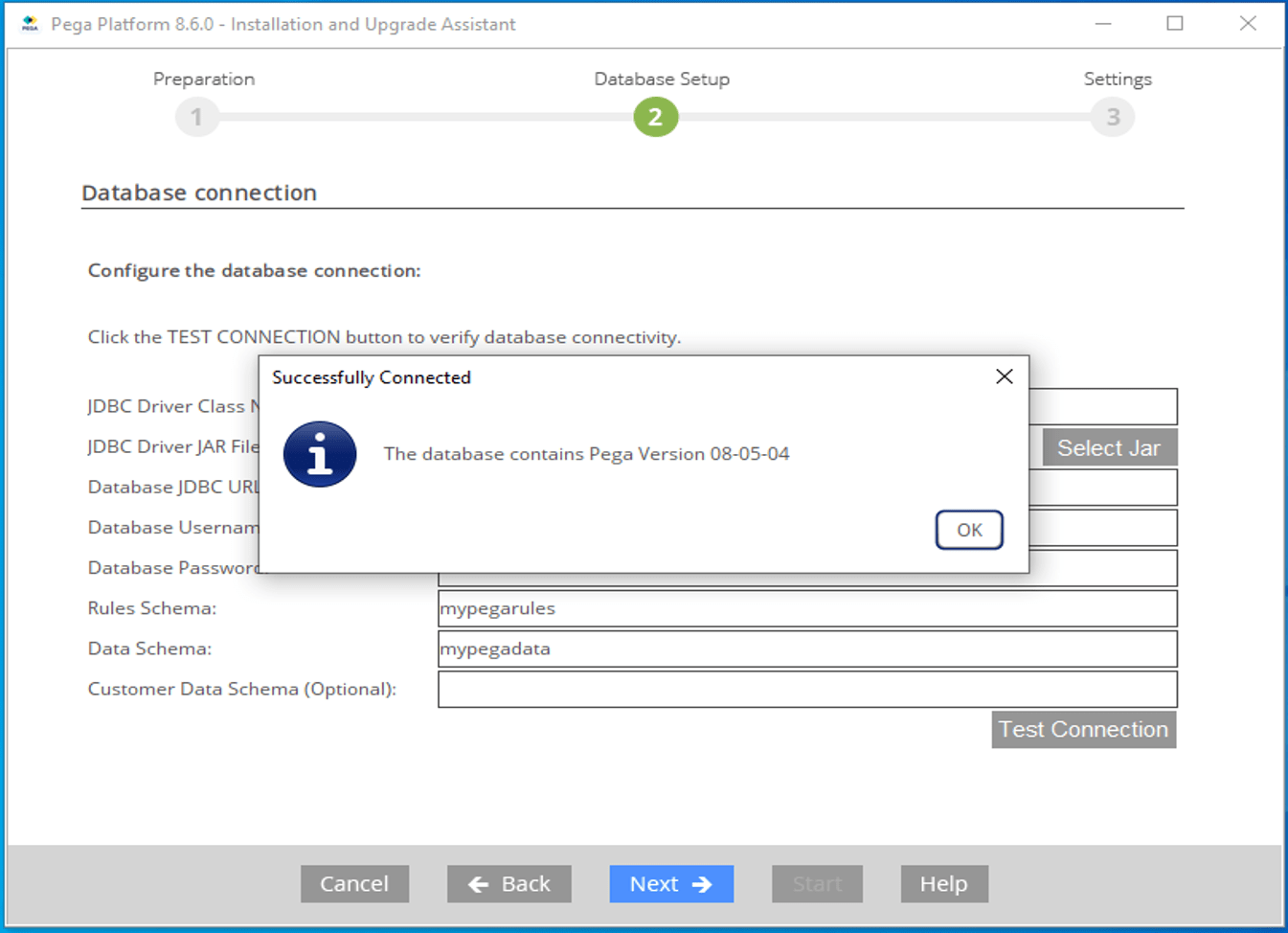Select the Preparation step label

(x=203, y=79)
